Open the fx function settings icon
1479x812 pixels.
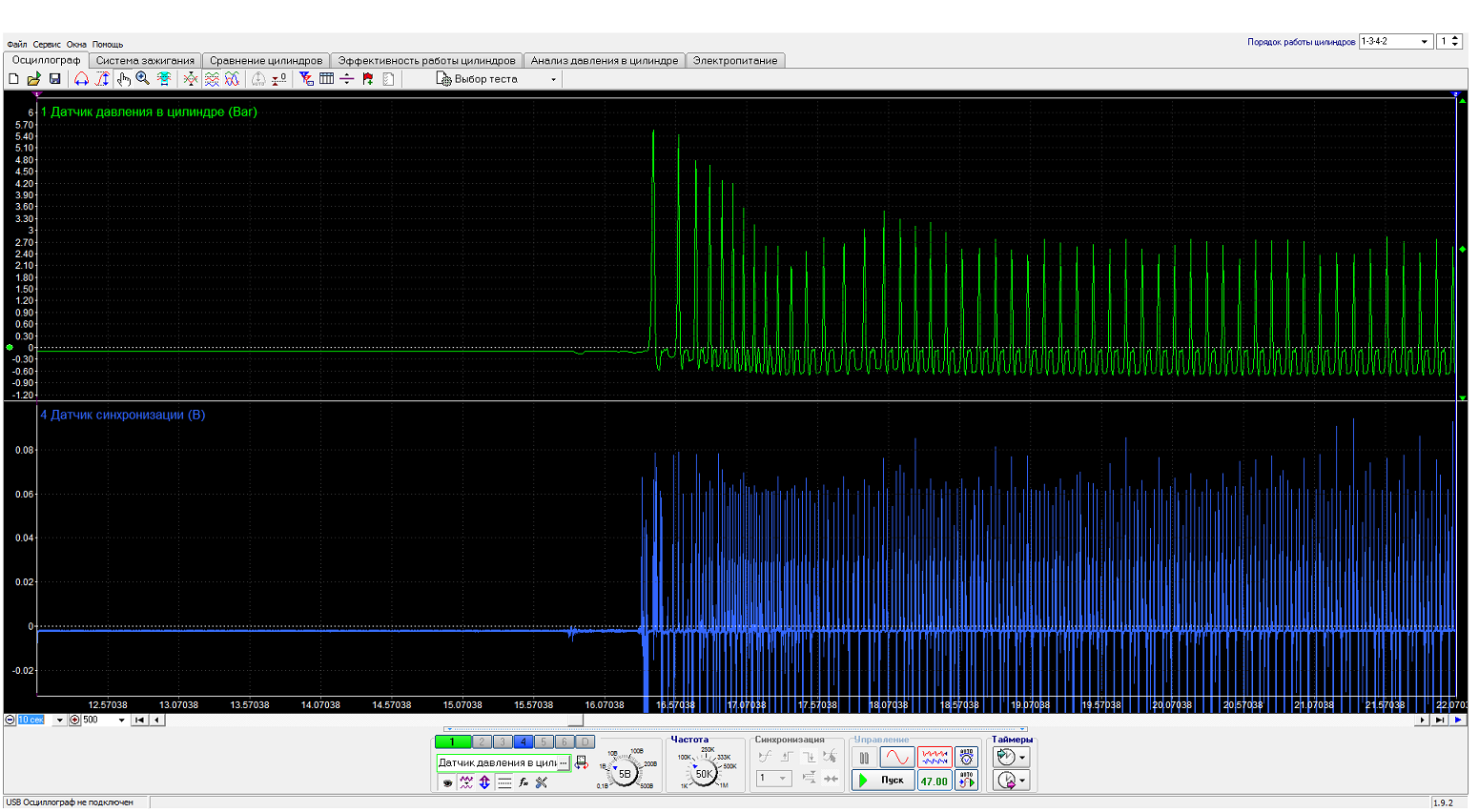524,782
